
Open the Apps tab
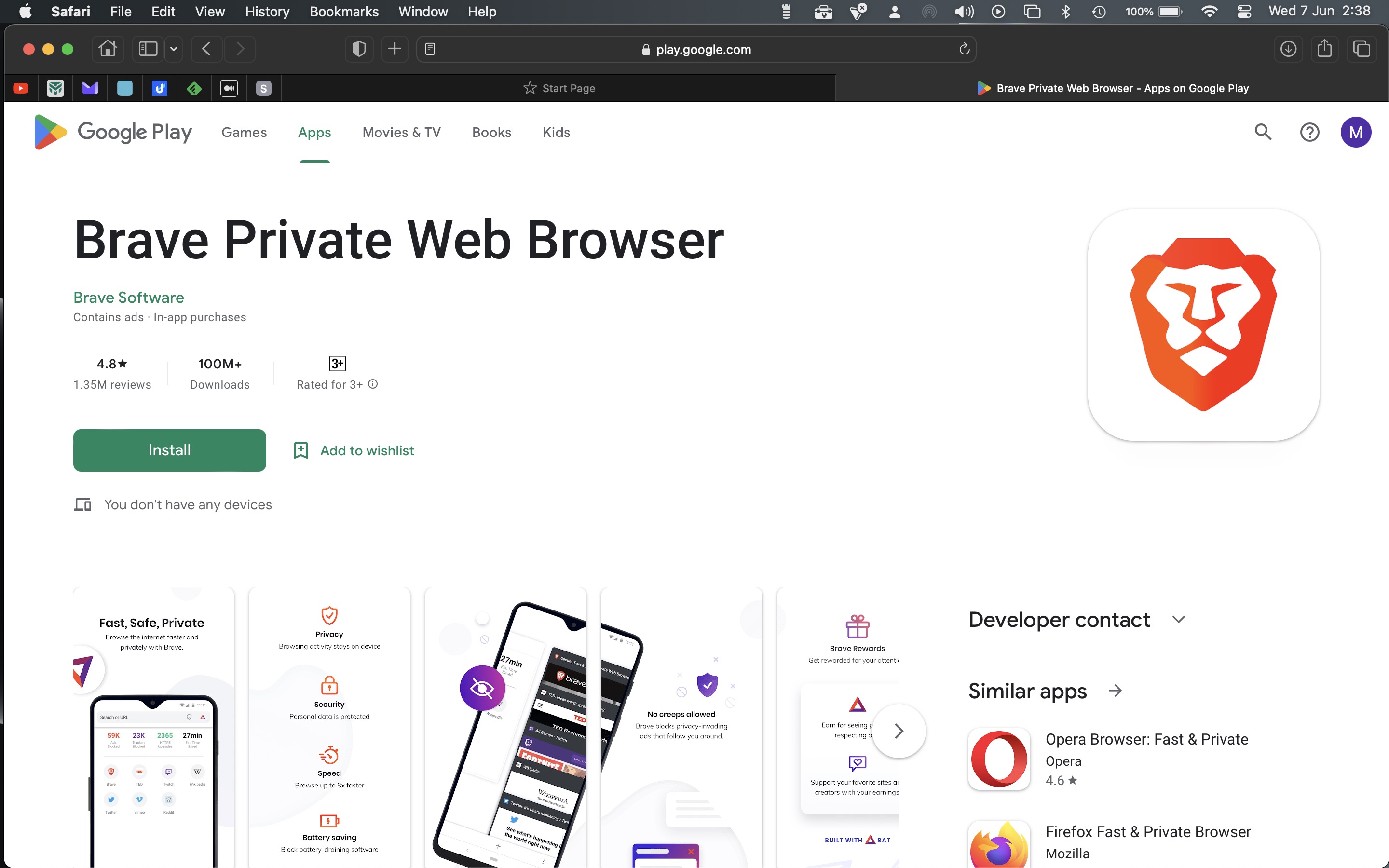click(314, 132)
